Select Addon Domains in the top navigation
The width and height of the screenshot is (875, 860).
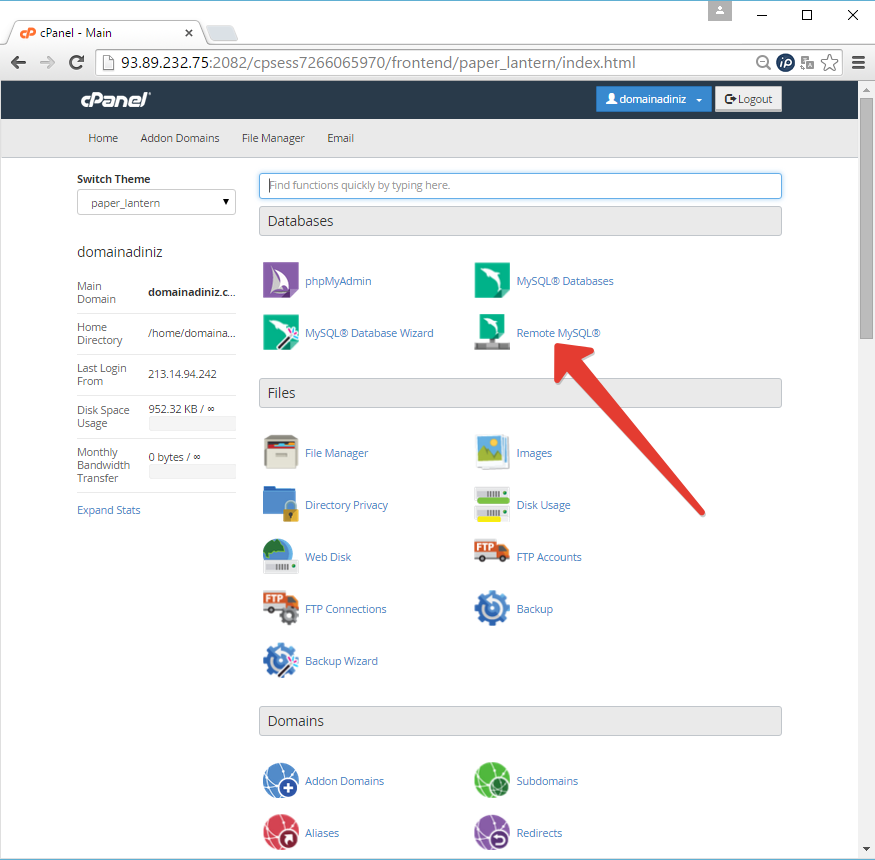coord(180,138)
